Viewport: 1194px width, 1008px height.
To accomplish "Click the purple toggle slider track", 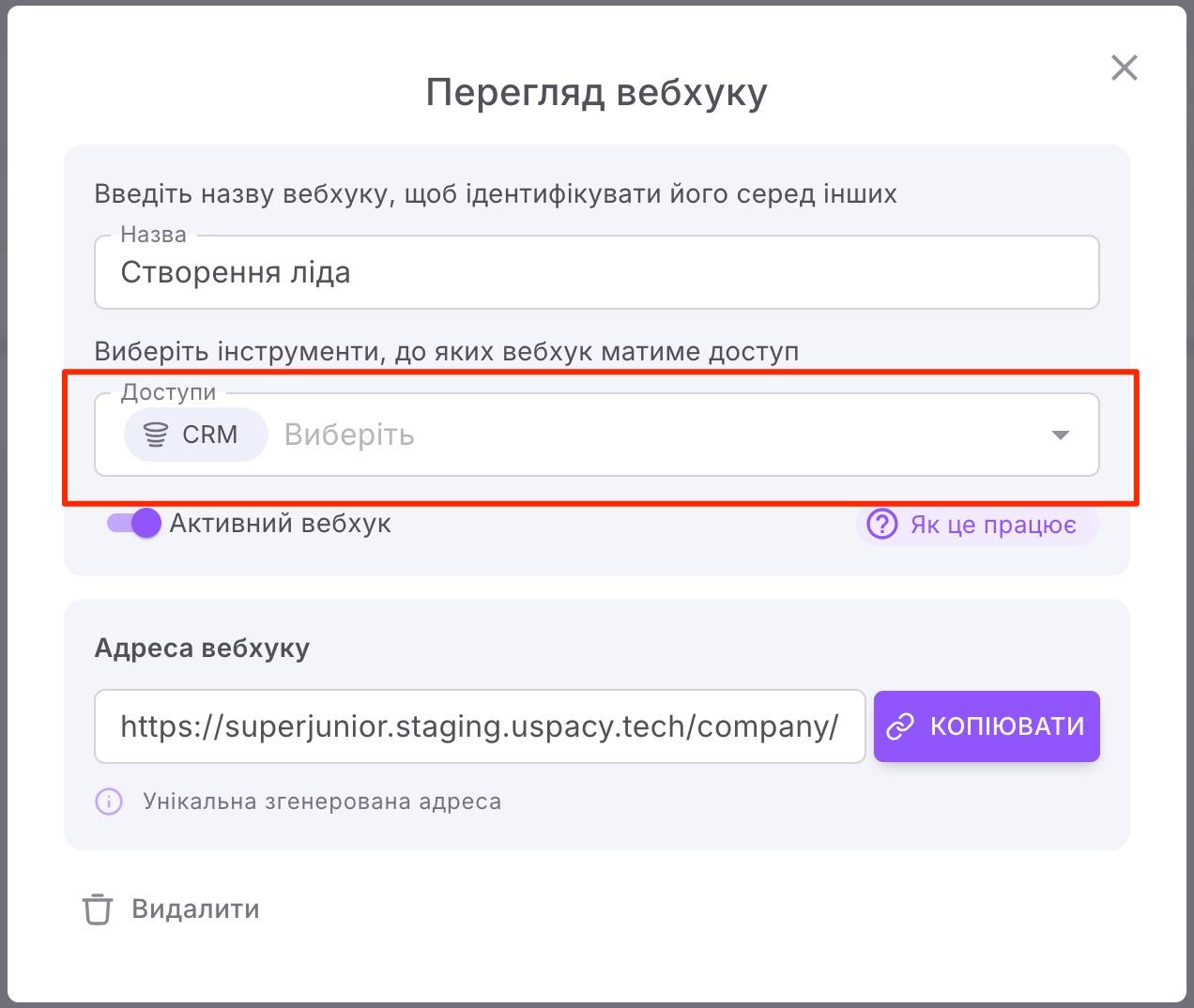I will pos(132,523).
